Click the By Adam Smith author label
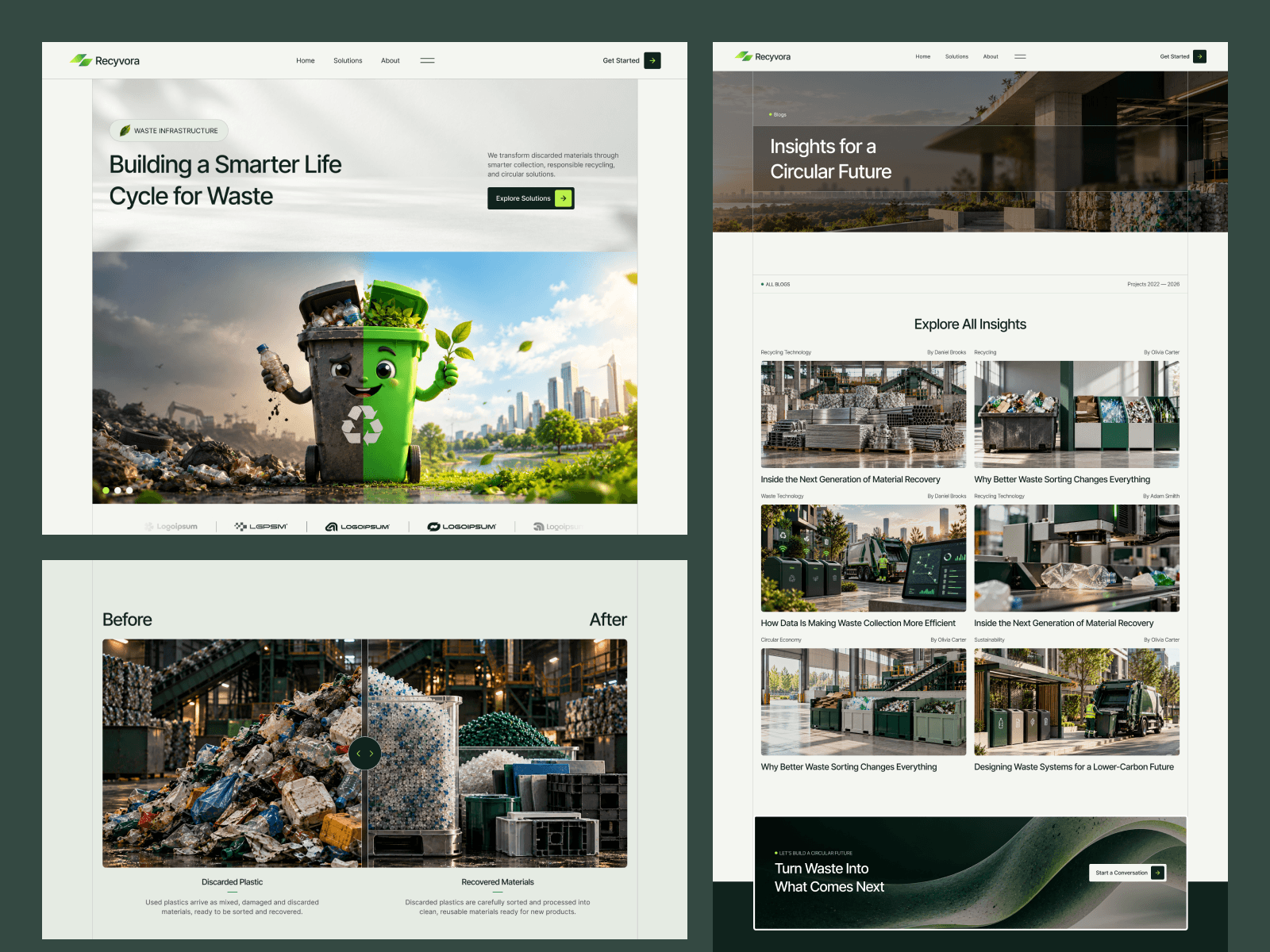This screenshot has width=1270, height=952. point(1161,497)
